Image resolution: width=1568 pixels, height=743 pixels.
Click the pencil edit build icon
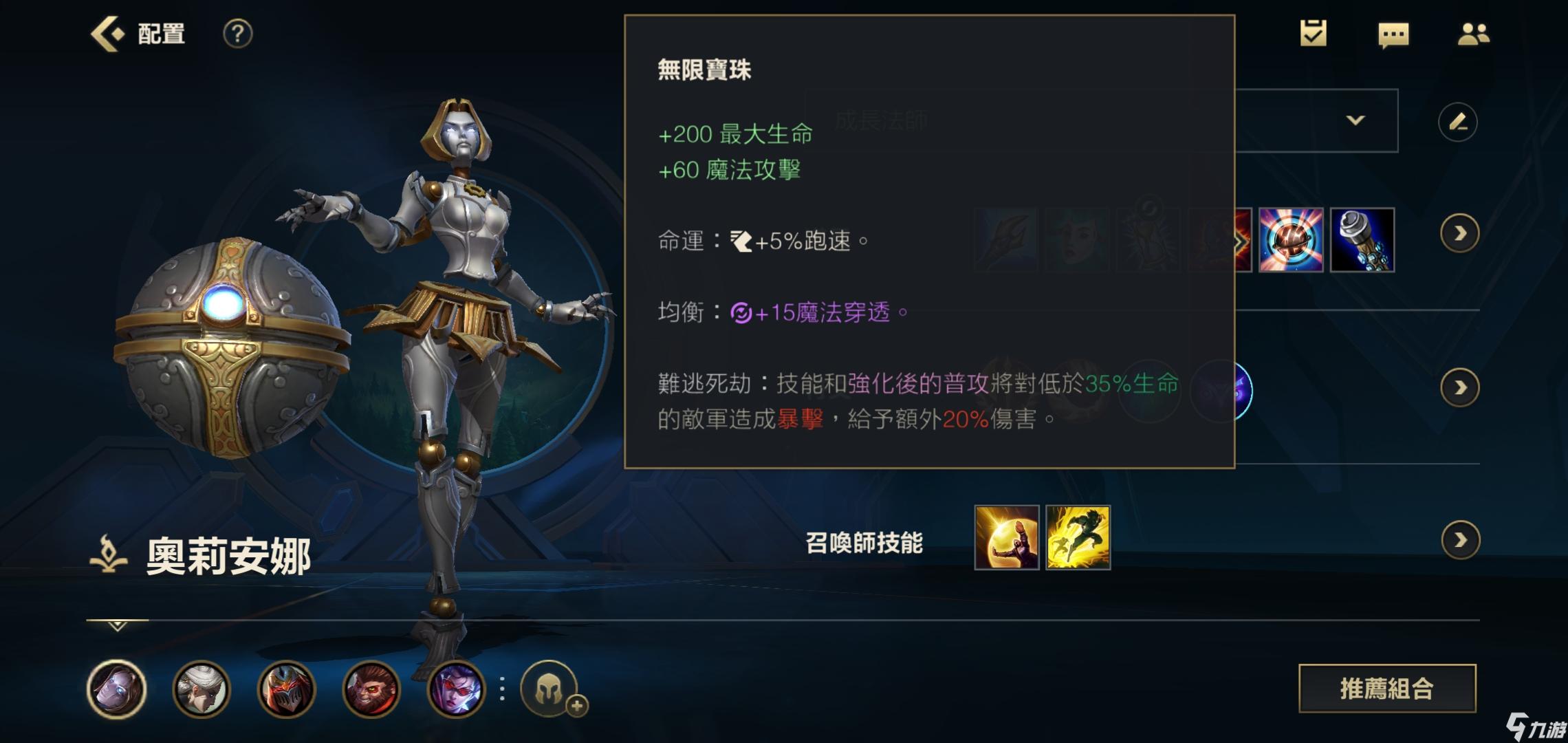tap(1458, 122)
